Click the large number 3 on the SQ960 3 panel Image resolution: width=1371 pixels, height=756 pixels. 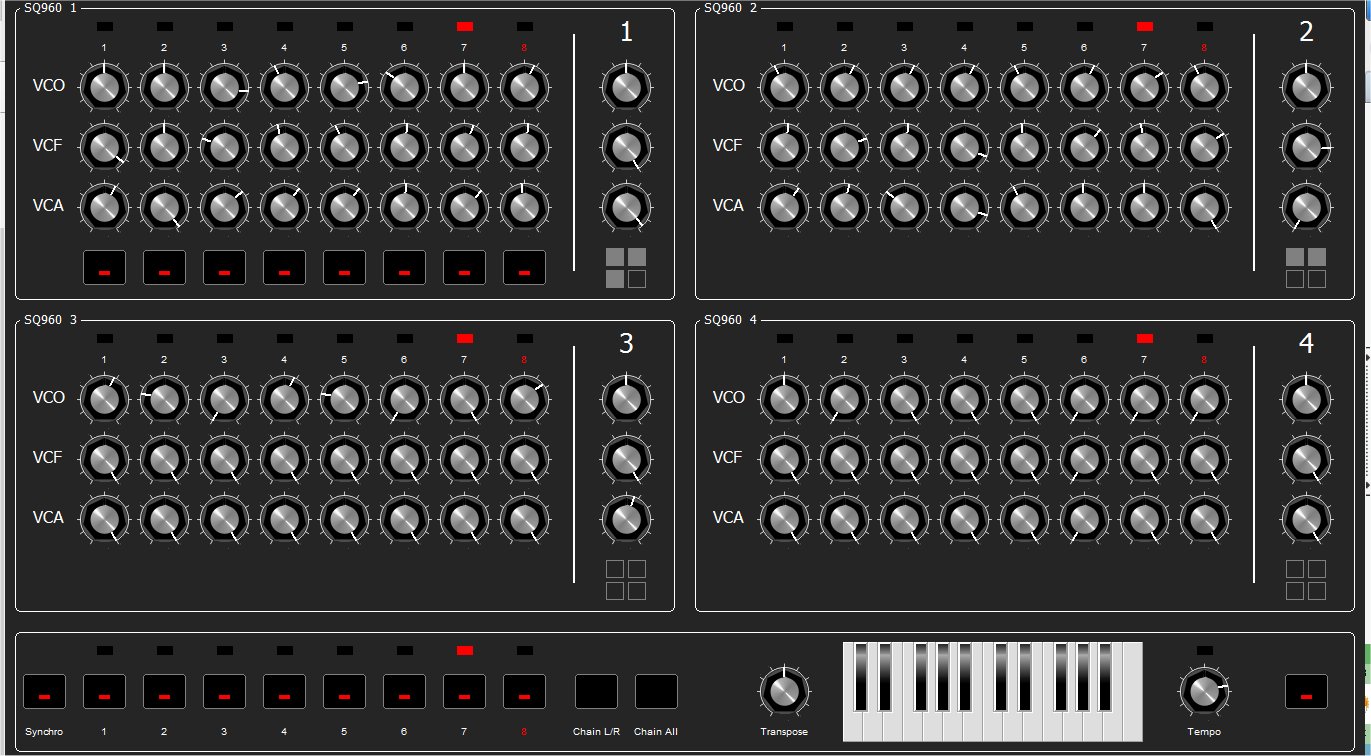626,344
